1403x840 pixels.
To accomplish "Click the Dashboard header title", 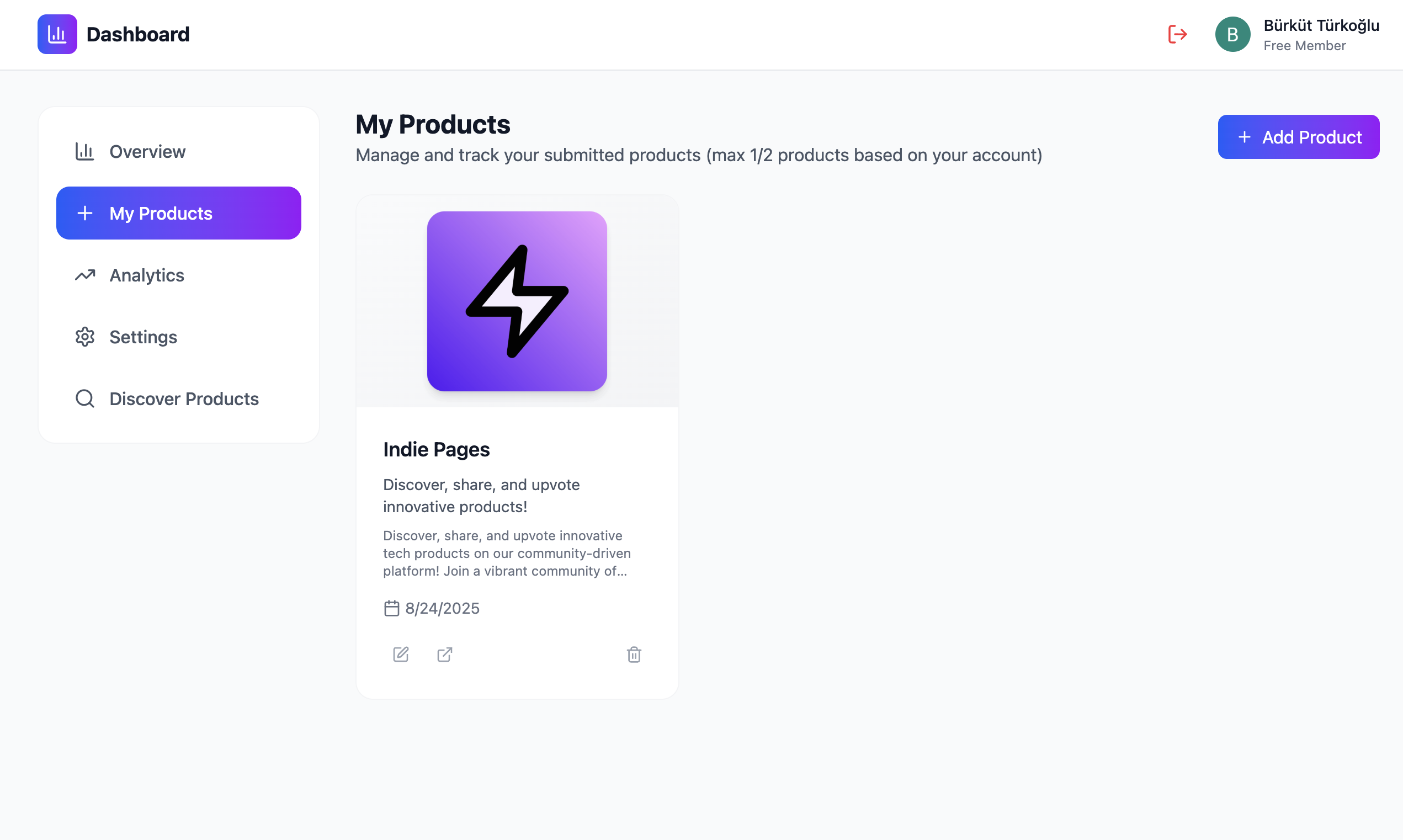I will (138, 34).
